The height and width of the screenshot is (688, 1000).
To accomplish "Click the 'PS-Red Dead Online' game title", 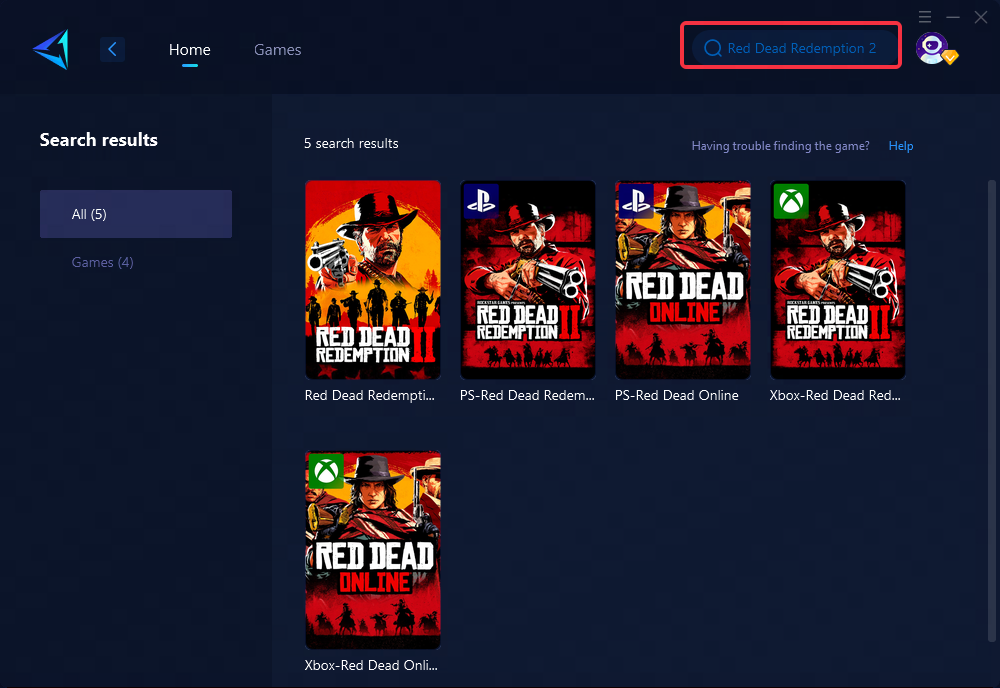I will click(677, 395).
